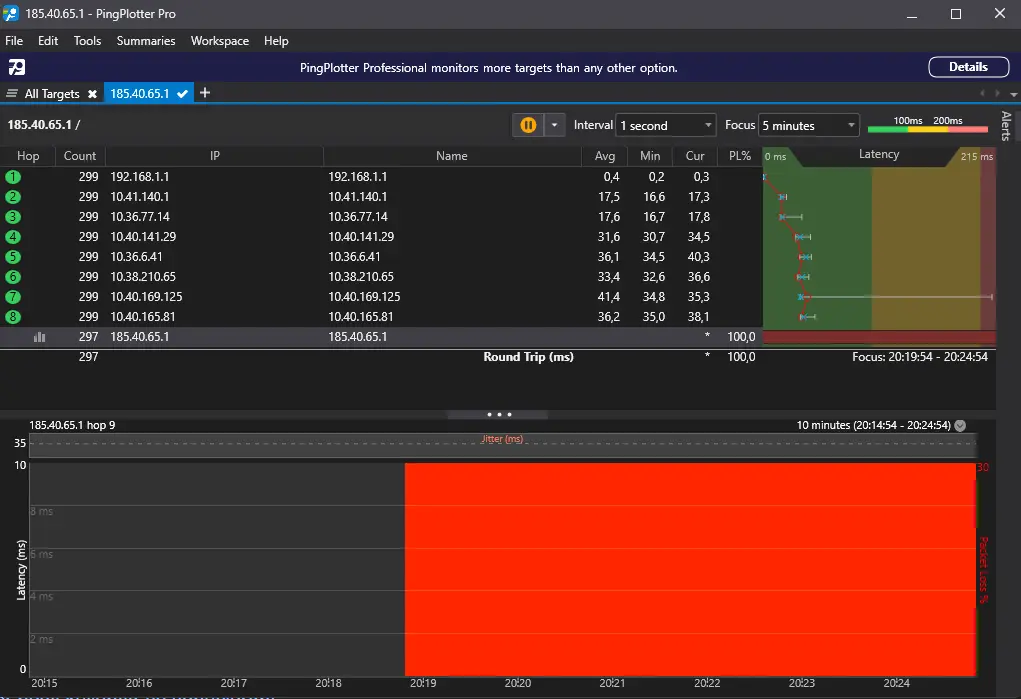This screenshot has height=699, width=1021.
Task: Click hop 5 green circle icon
Action: pos(12,257)
